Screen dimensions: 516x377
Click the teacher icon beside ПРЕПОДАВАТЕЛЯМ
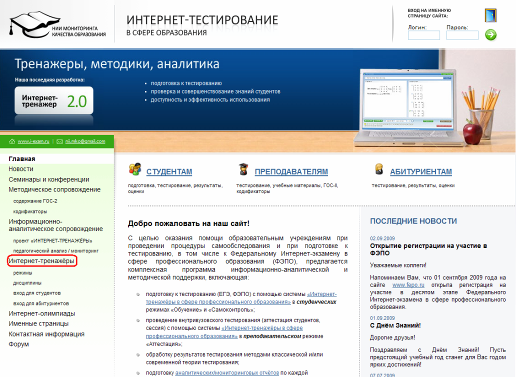point(244,169)
